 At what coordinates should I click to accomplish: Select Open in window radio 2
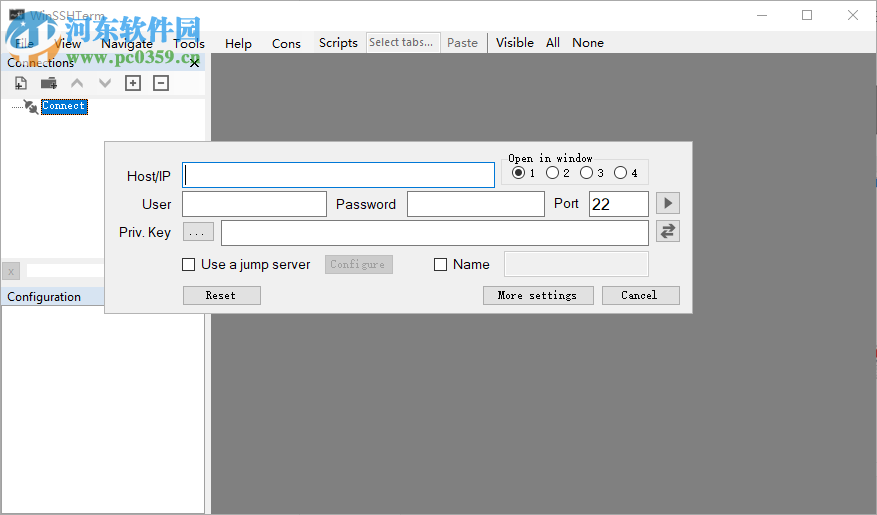552,173
